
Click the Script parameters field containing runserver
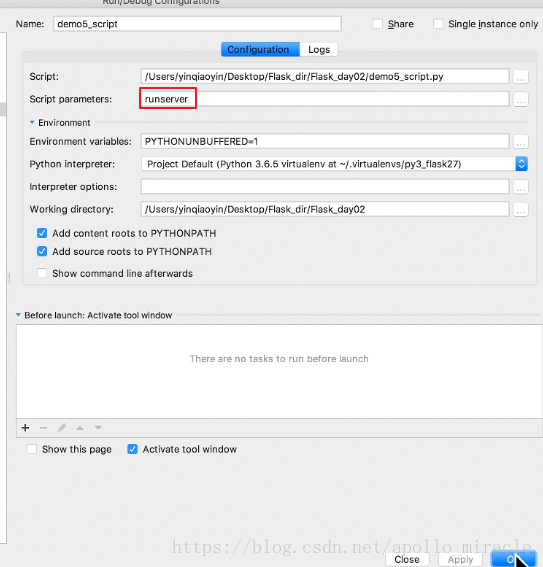click(x=325, y=99)
